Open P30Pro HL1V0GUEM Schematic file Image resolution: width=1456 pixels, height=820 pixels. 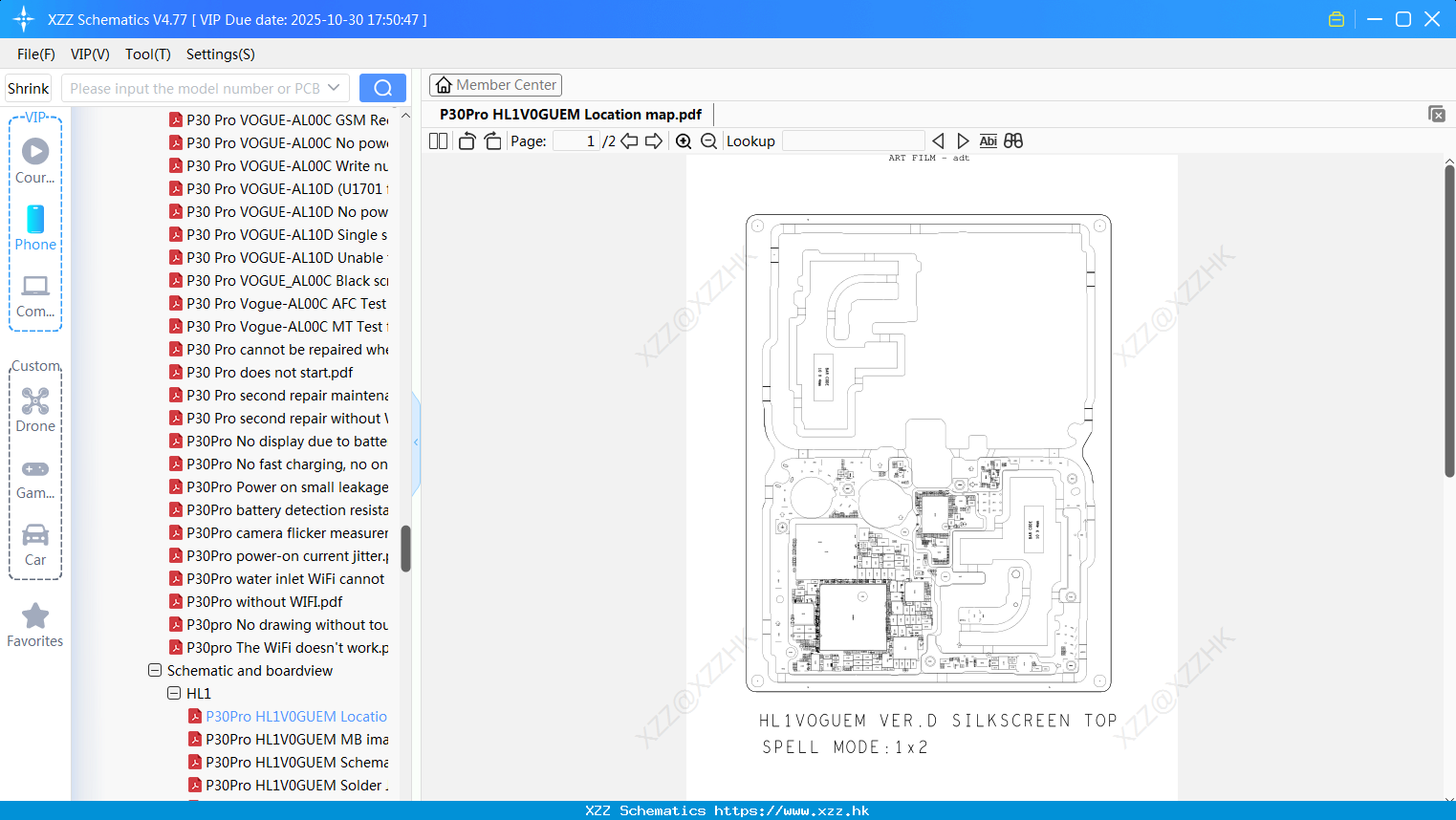[x=288, y=762]
